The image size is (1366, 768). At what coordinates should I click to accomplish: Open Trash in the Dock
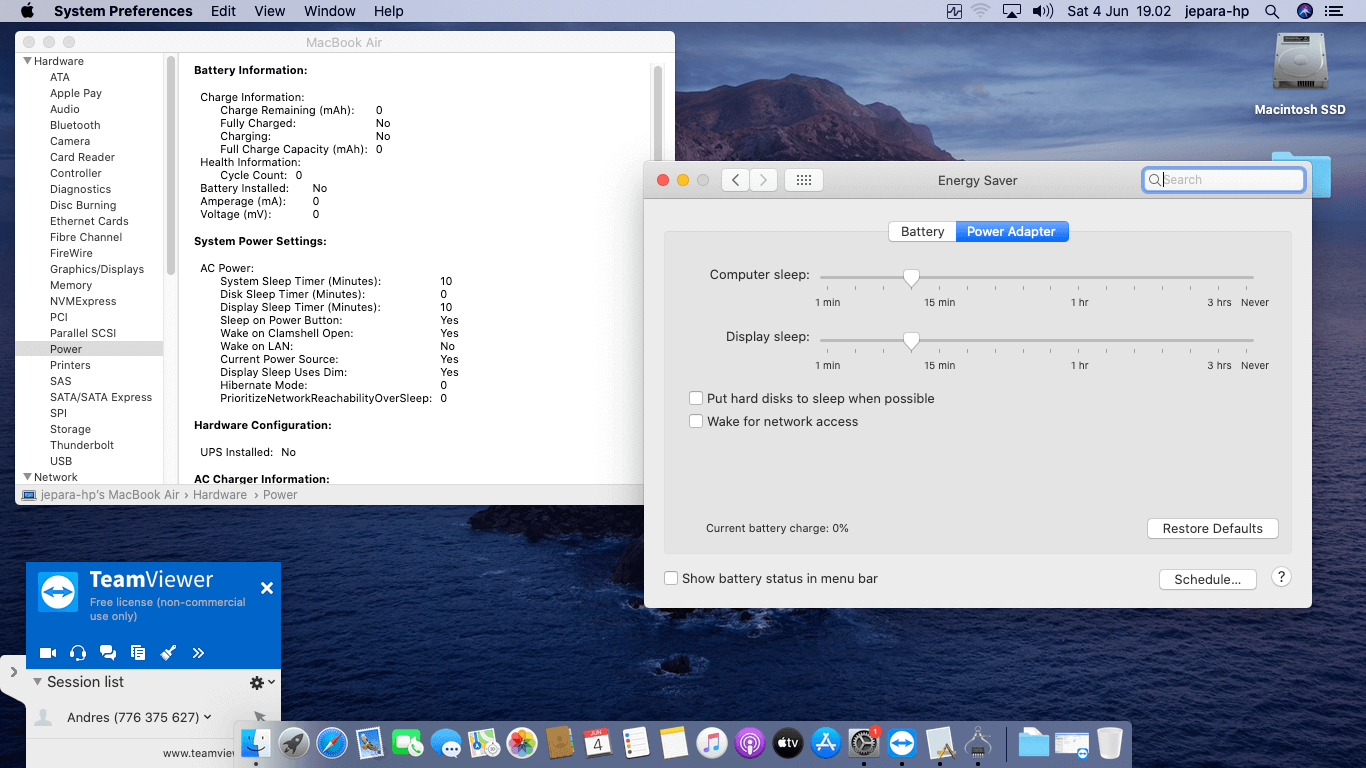pos(1110,743)
